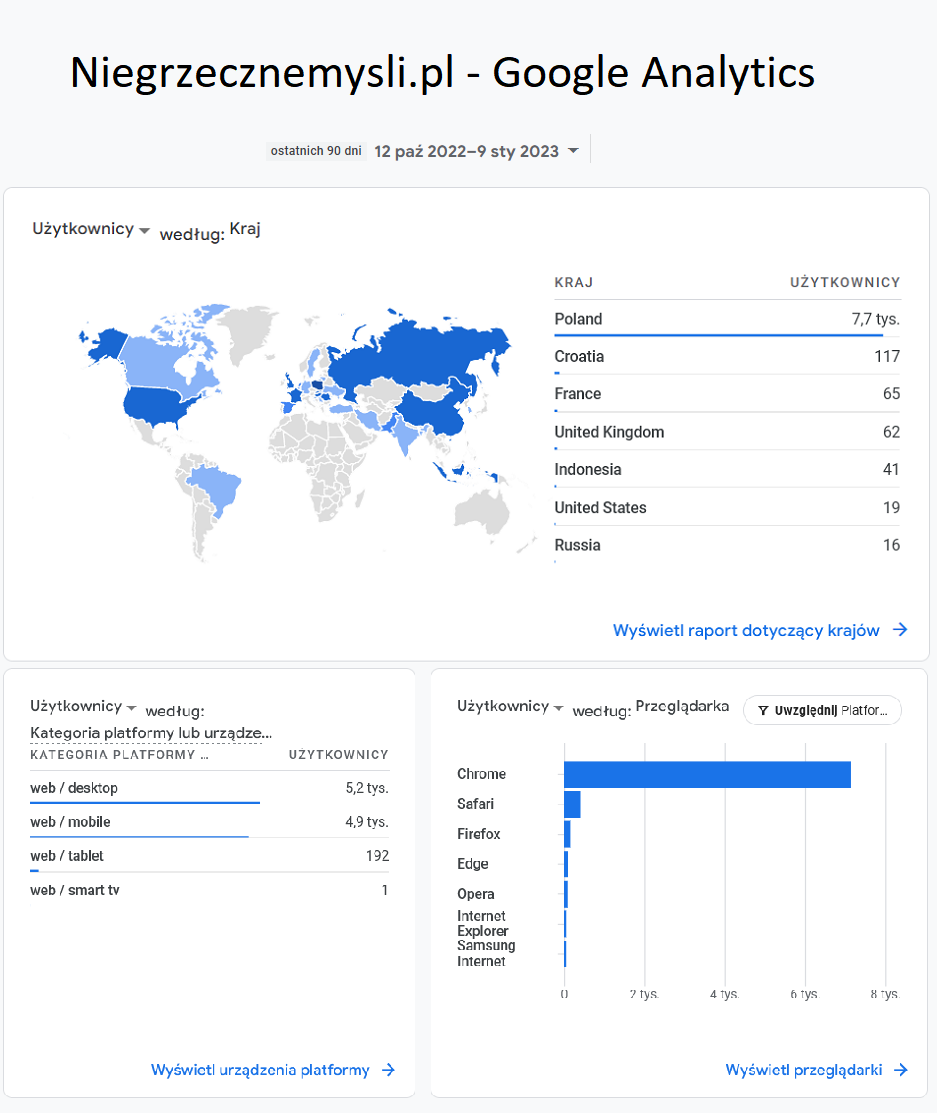Viewport: 937px width, 1113px height.
Task: Click the Edge label in browser chart
Action: tap(473, 864)
